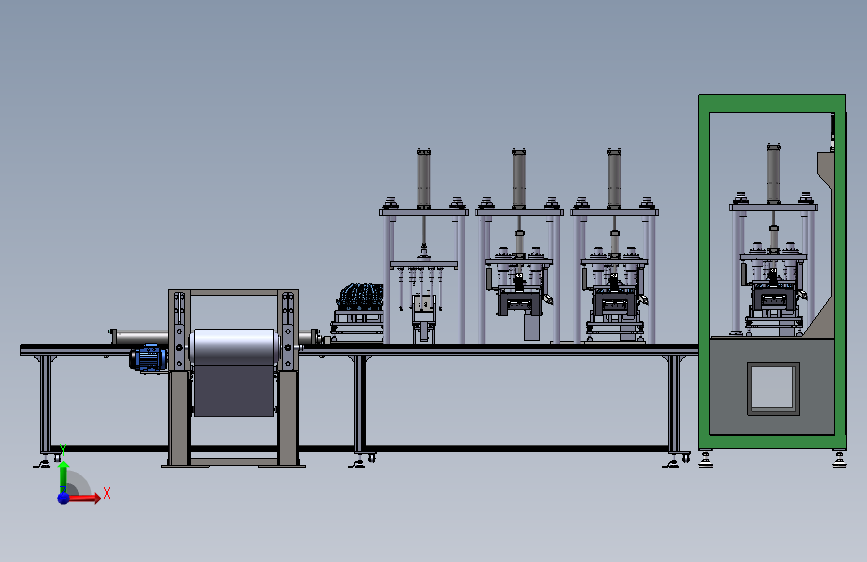The image size is (867, 562).
Task: Select the right leveling foot under the green enclosure
Action: [839, 460]
